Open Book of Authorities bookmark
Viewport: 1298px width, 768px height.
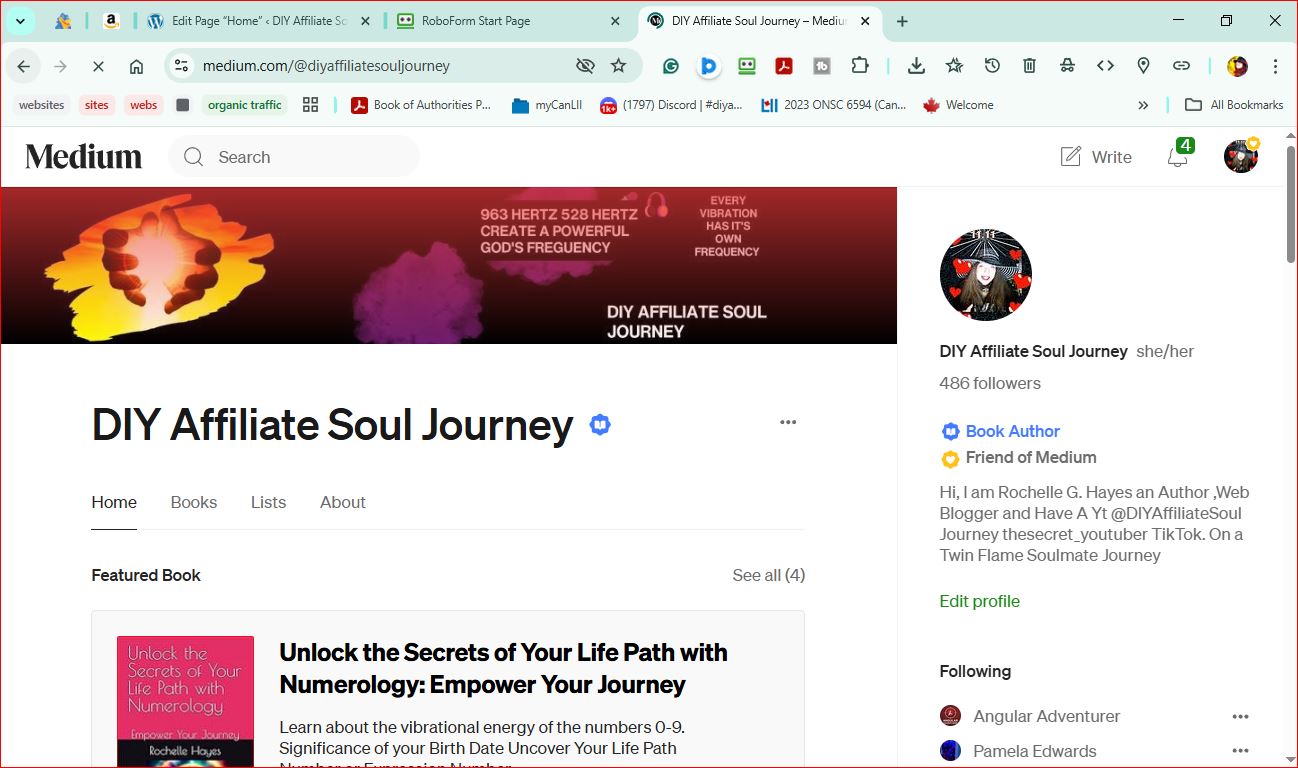(x=421, y=105)
